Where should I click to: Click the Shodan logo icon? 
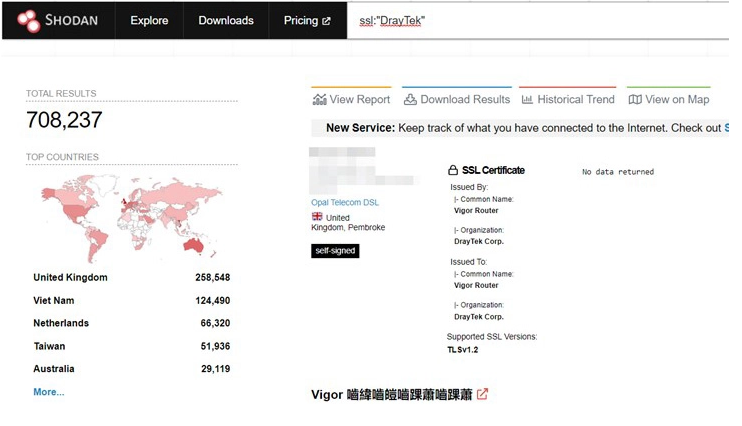click(x=28, y=21)
